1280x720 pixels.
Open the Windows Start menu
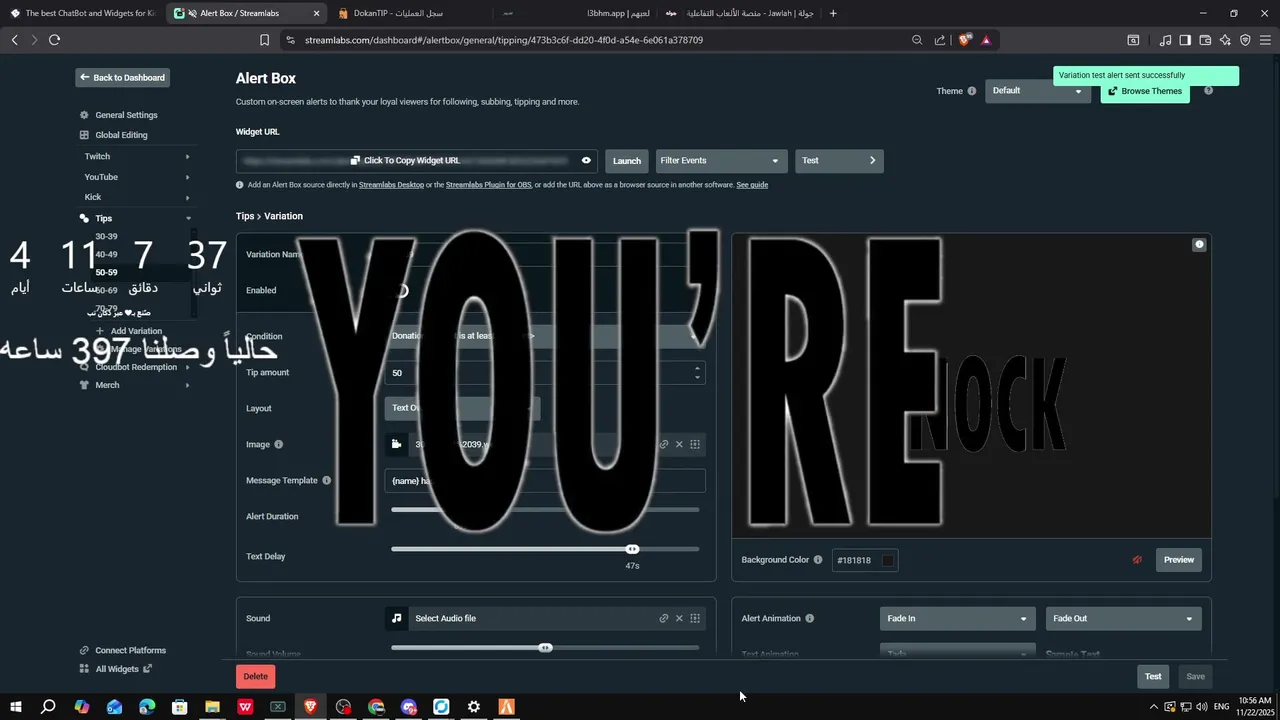[x=16, y=707]
